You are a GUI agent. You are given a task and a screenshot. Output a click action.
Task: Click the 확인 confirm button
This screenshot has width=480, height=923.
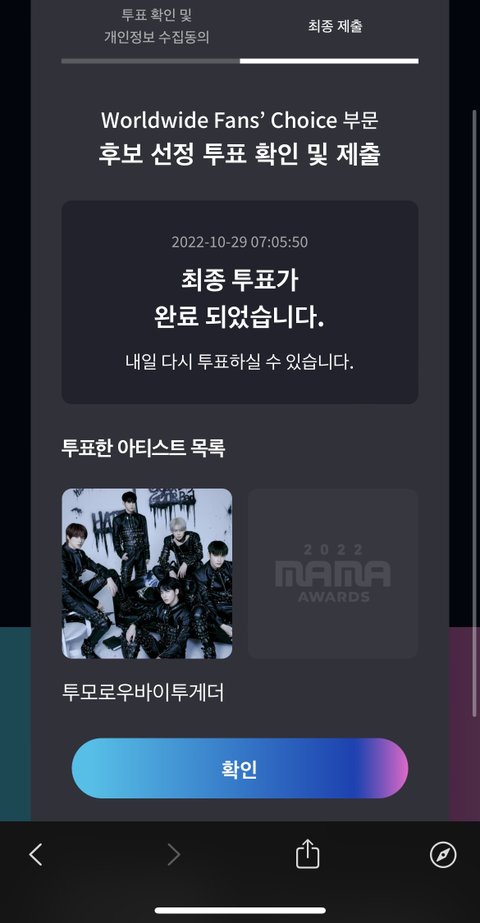[240, 768]
